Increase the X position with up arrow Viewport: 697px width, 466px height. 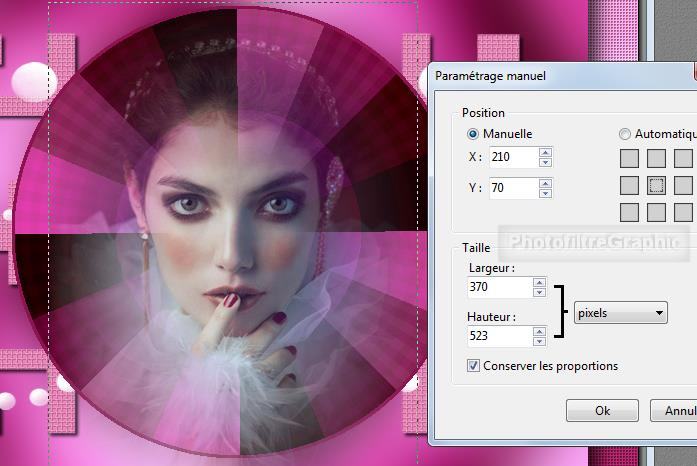[x=545, y=152]
